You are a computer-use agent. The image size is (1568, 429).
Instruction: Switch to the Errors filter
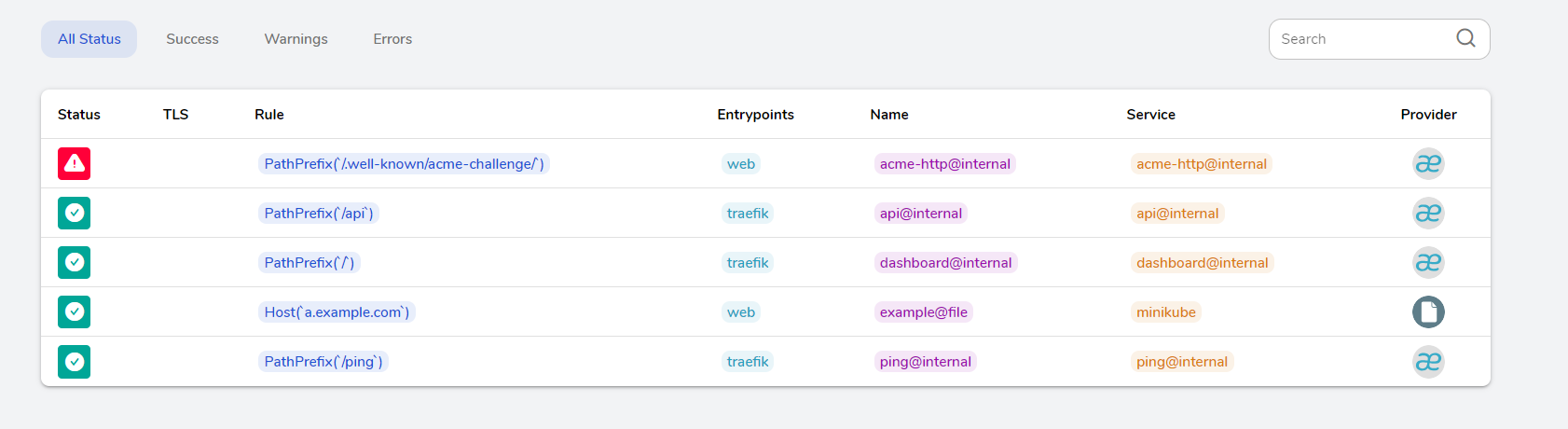392,39
